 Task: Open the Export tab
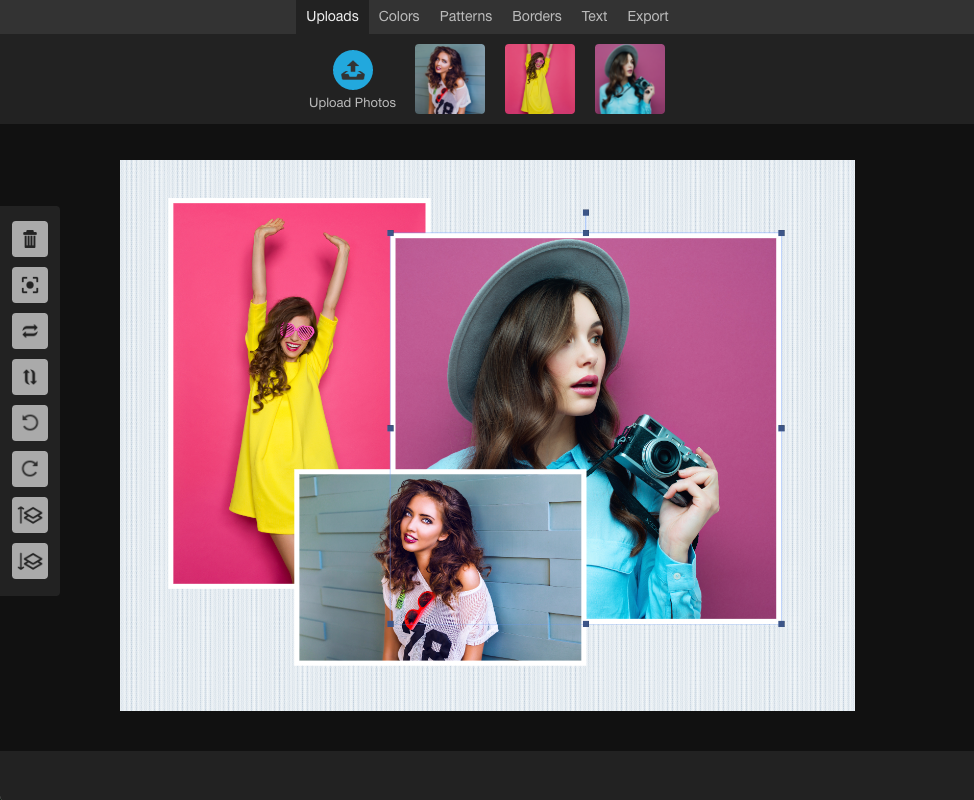(x=648, y=16)
